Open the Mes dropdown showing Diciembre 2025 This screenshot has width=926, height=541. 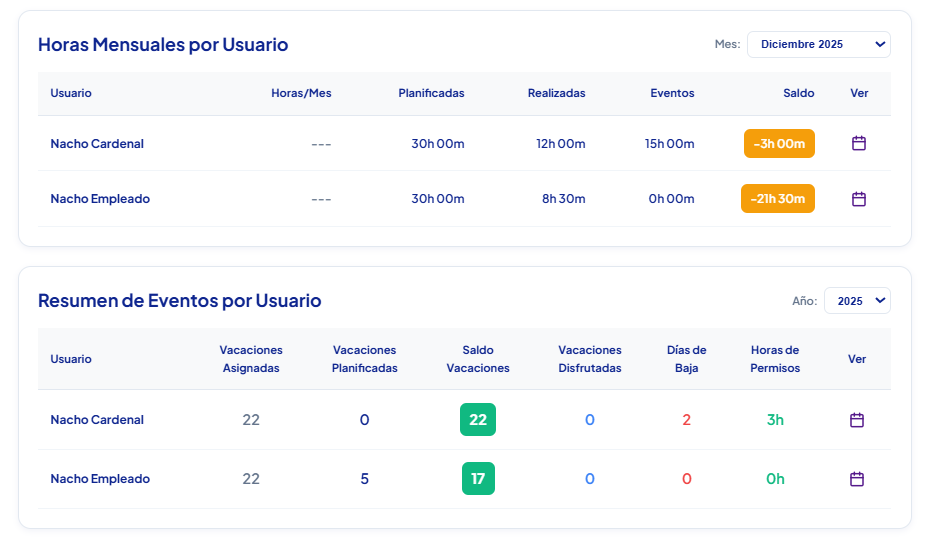[819, 44]
